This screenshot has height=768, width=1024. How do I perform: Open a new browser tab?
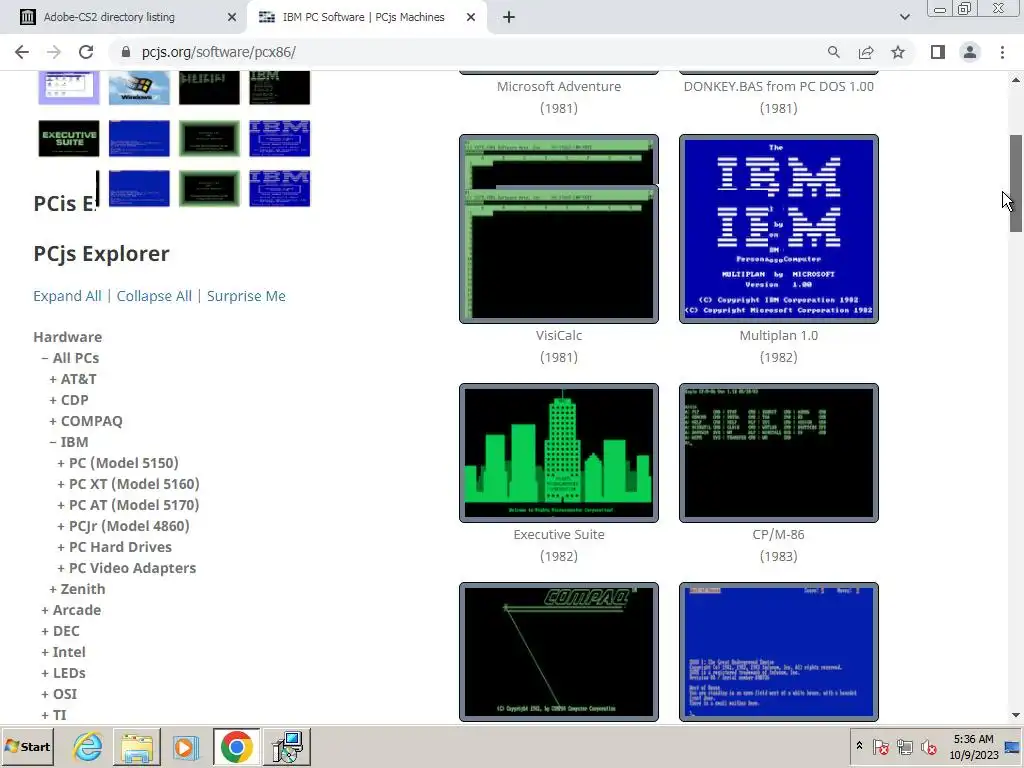point(509,17)
